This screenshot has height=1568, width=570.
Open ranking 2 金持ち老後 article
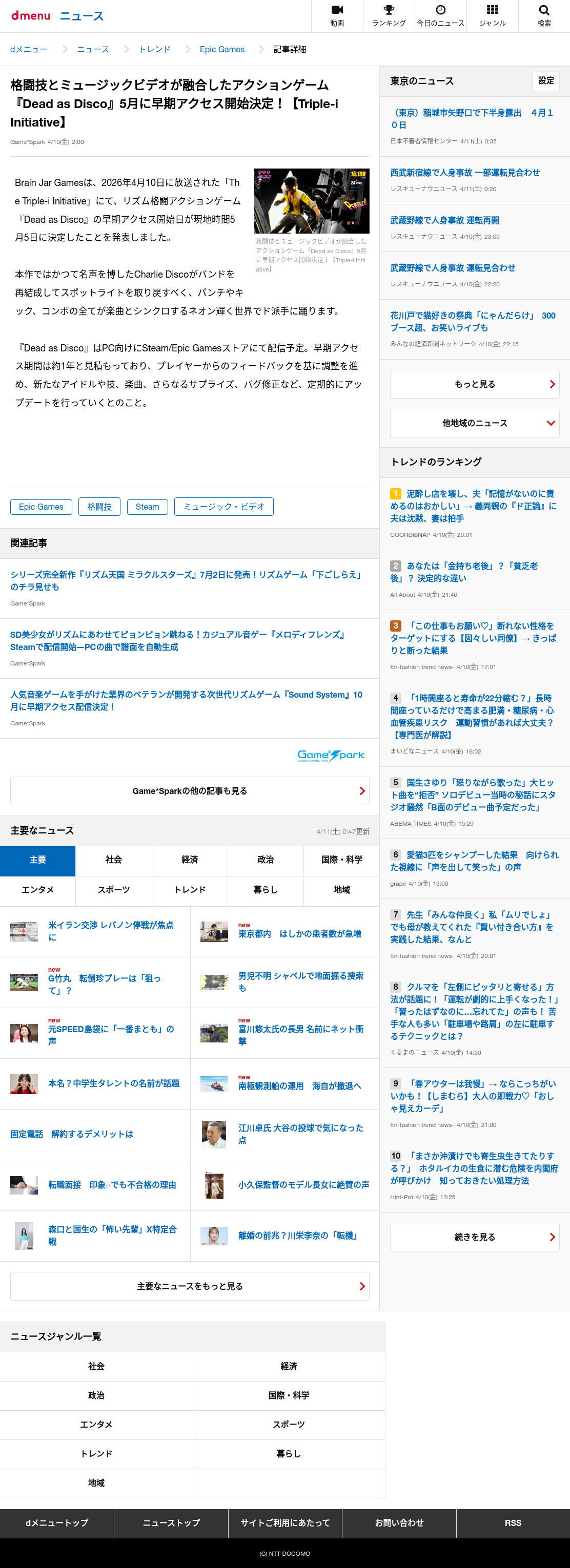[464, 572]
